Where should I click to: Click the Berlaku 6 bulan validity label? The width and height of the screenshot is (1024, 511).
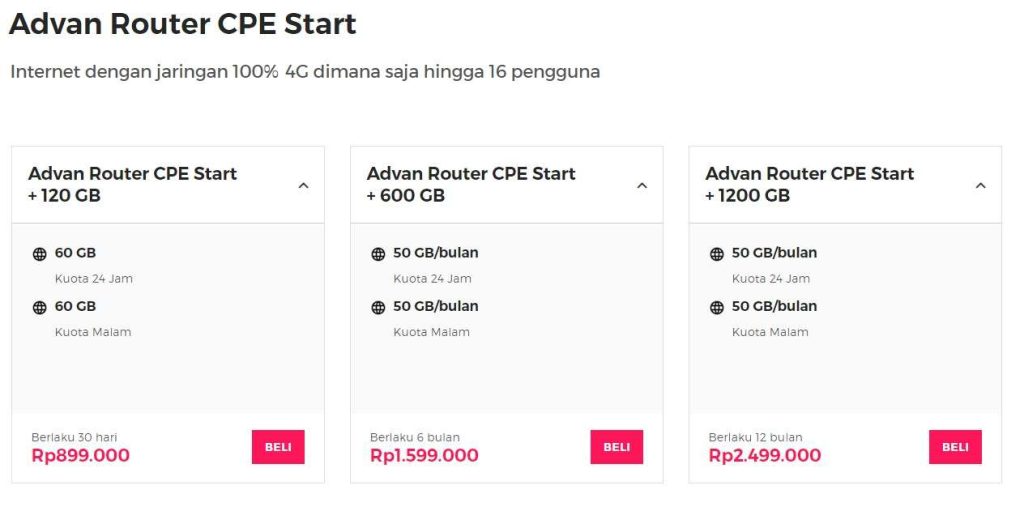[415, 437]
